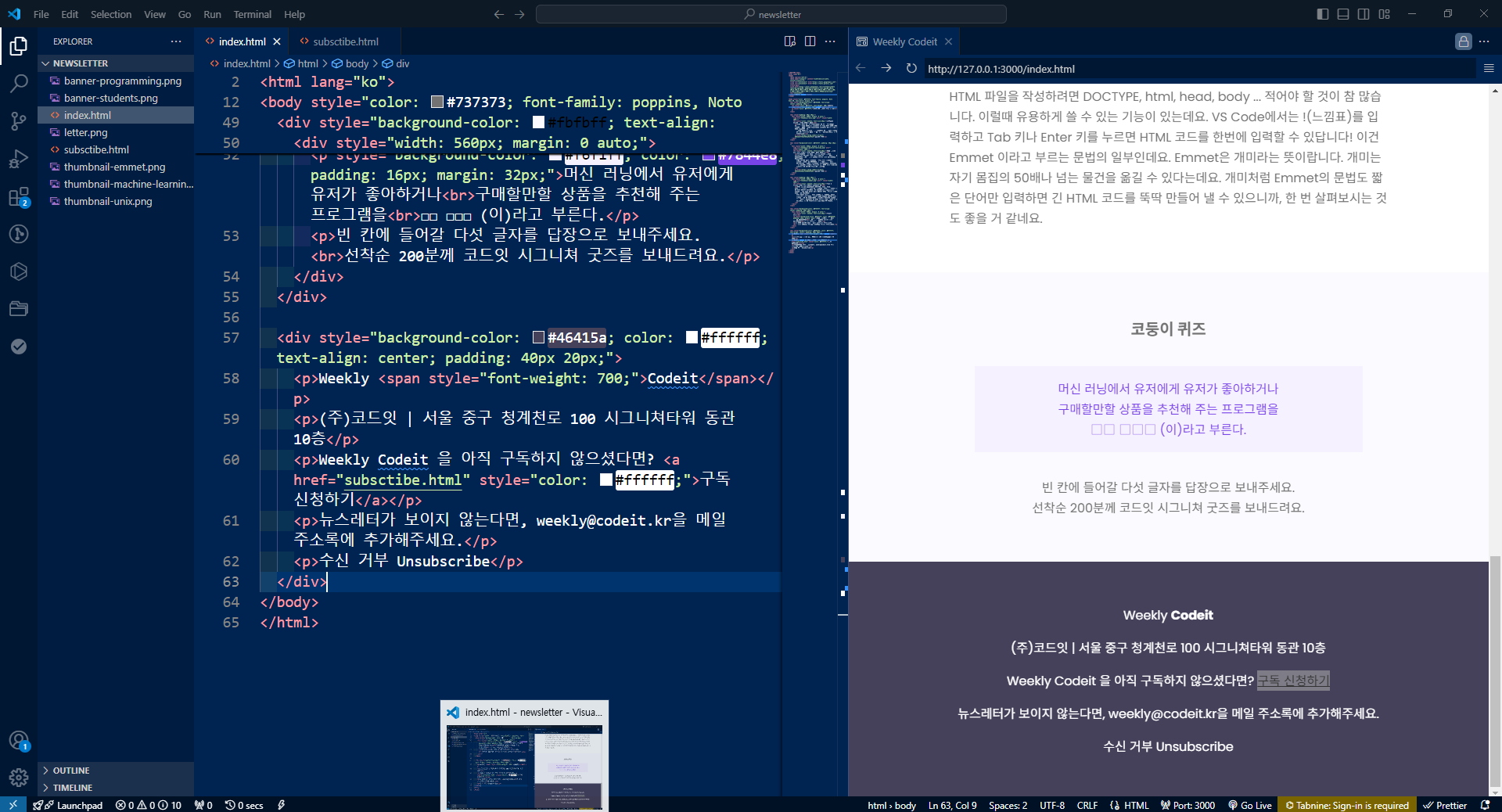Open the errors and warnings status item

149,805
